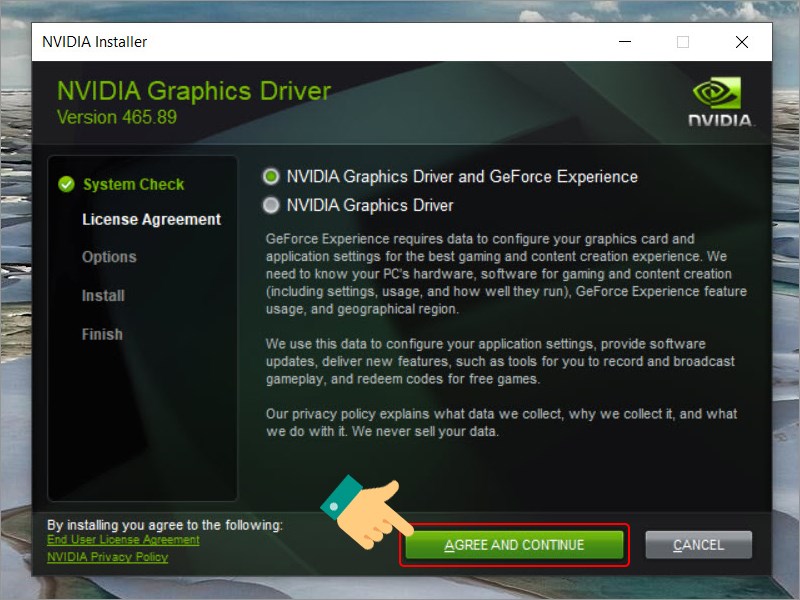
Task: Select the Finish step in the sidebar
Action: tap(103, 333)
